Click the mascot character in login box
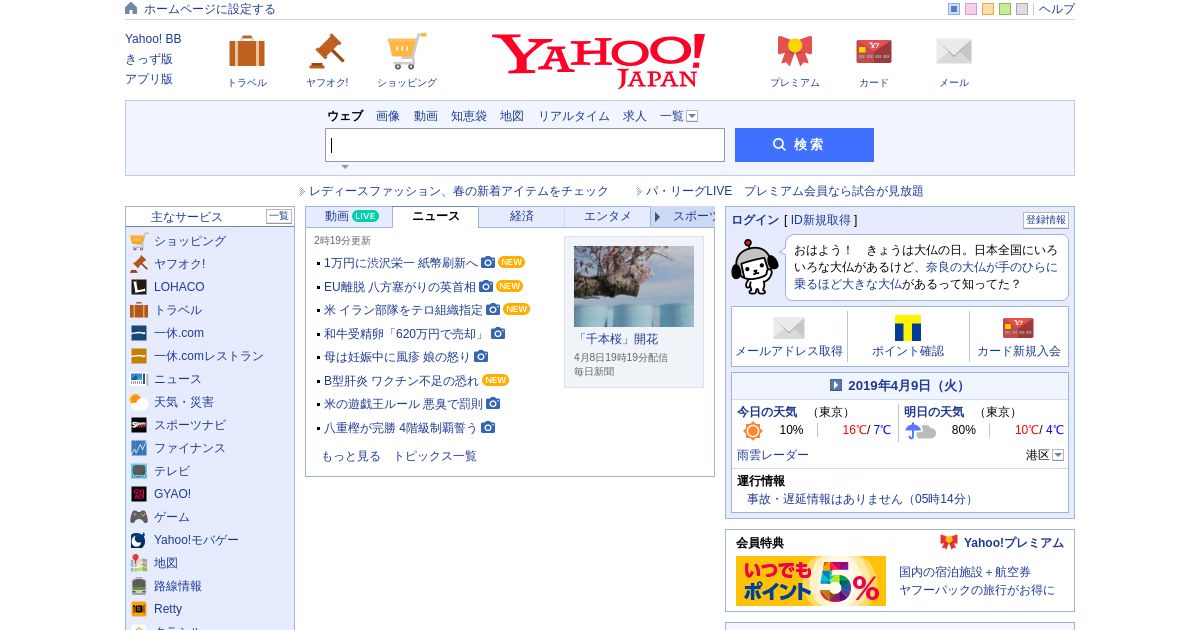The image size is (1200, 630). pyautogui.click(x=754, y=267)
